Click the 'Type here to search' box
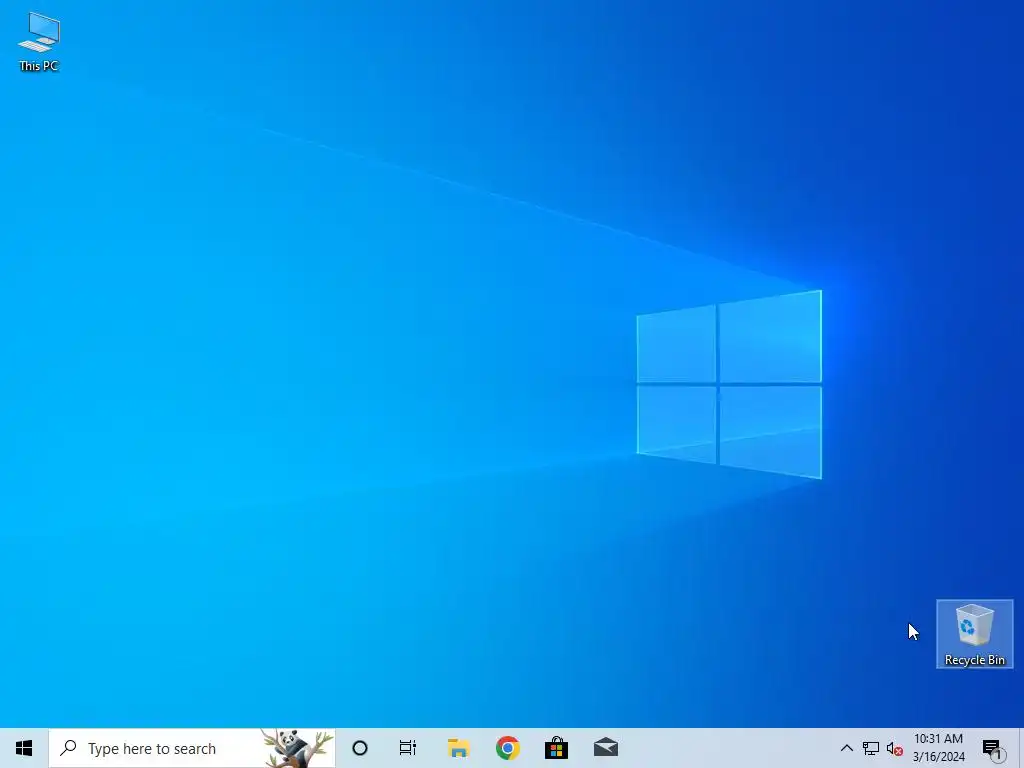The image size is (1024, 768). point(192,748)
